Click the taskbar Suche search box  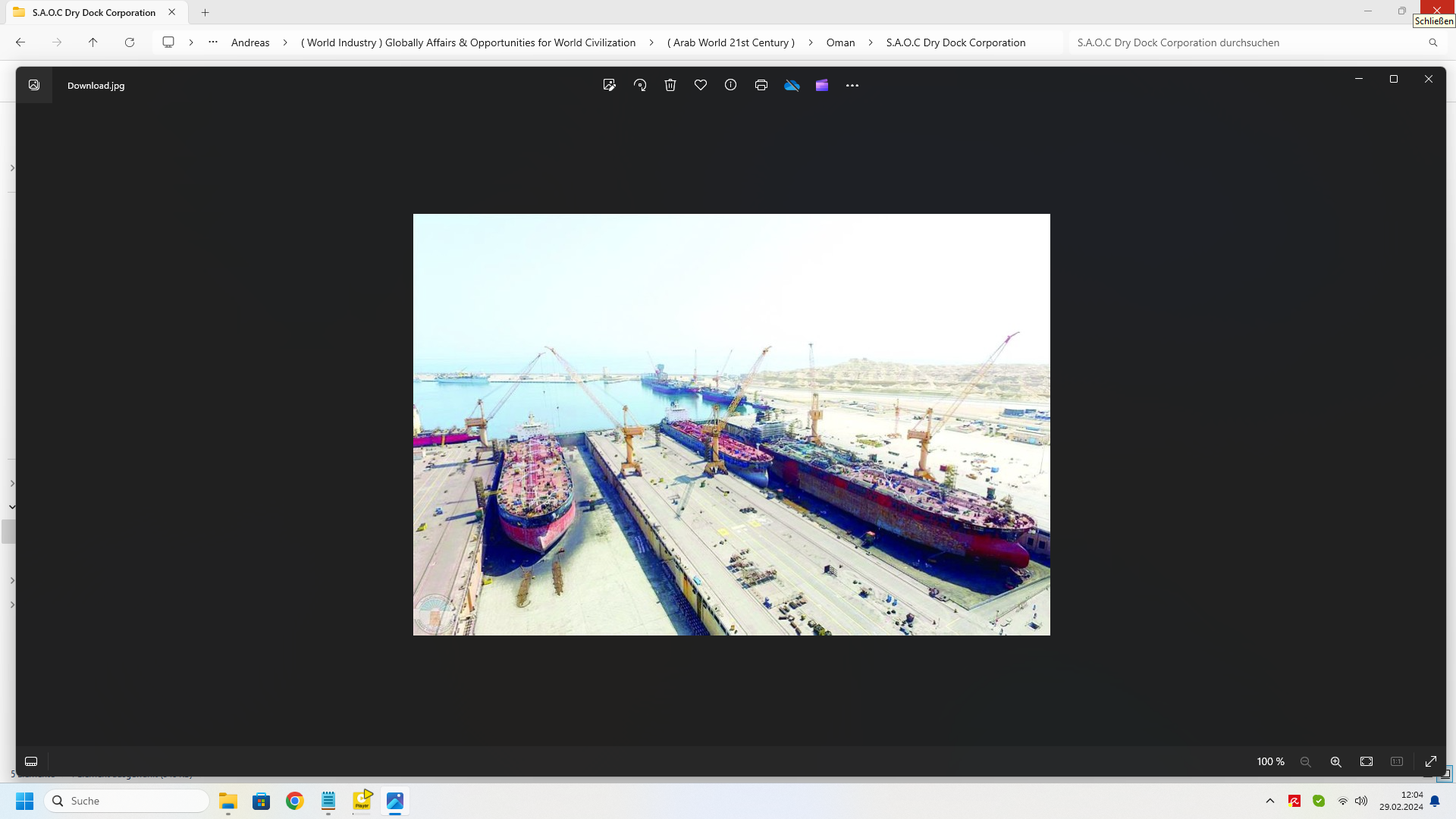pos(127,801)
